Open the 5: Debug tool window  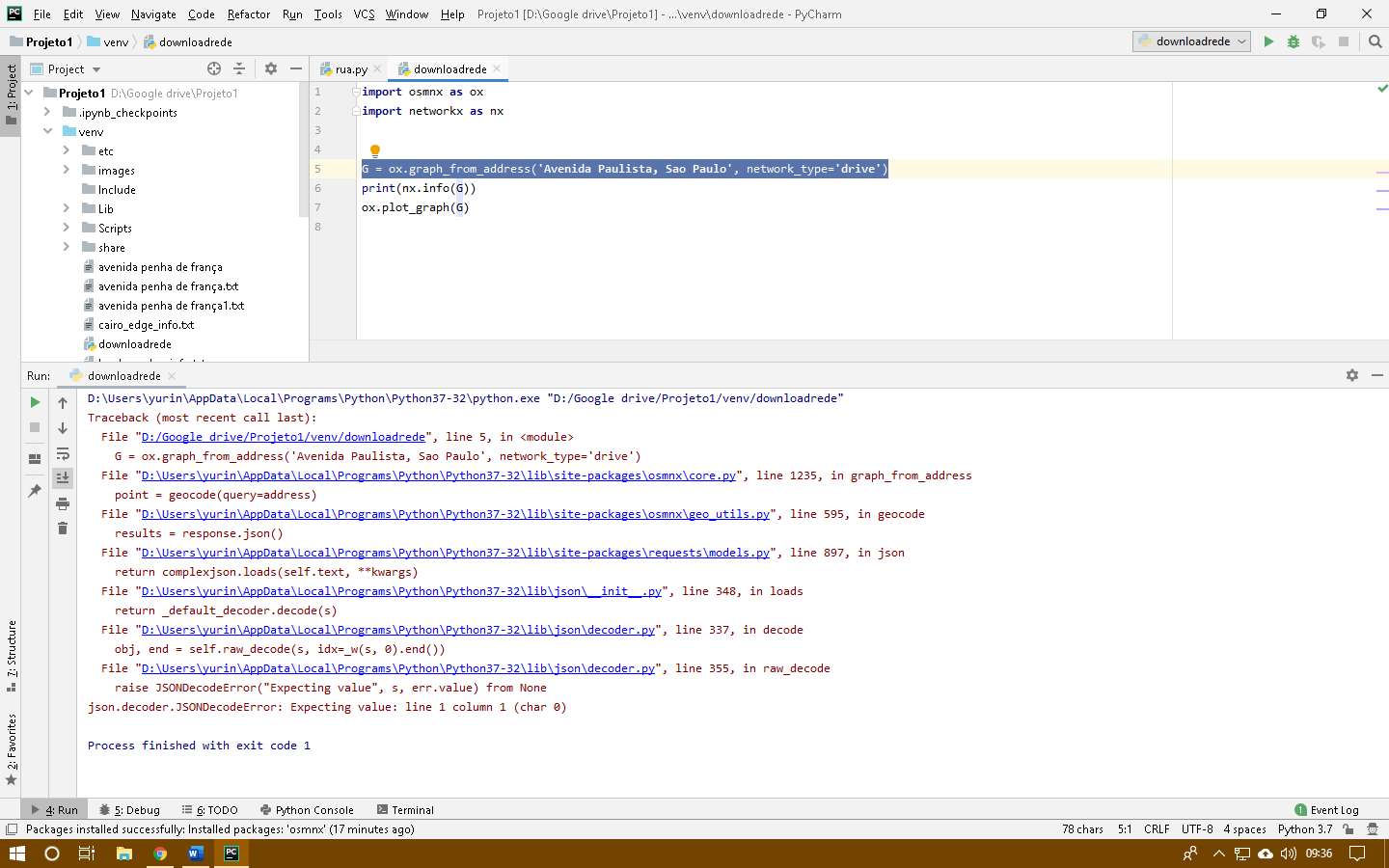click(129, 810)
